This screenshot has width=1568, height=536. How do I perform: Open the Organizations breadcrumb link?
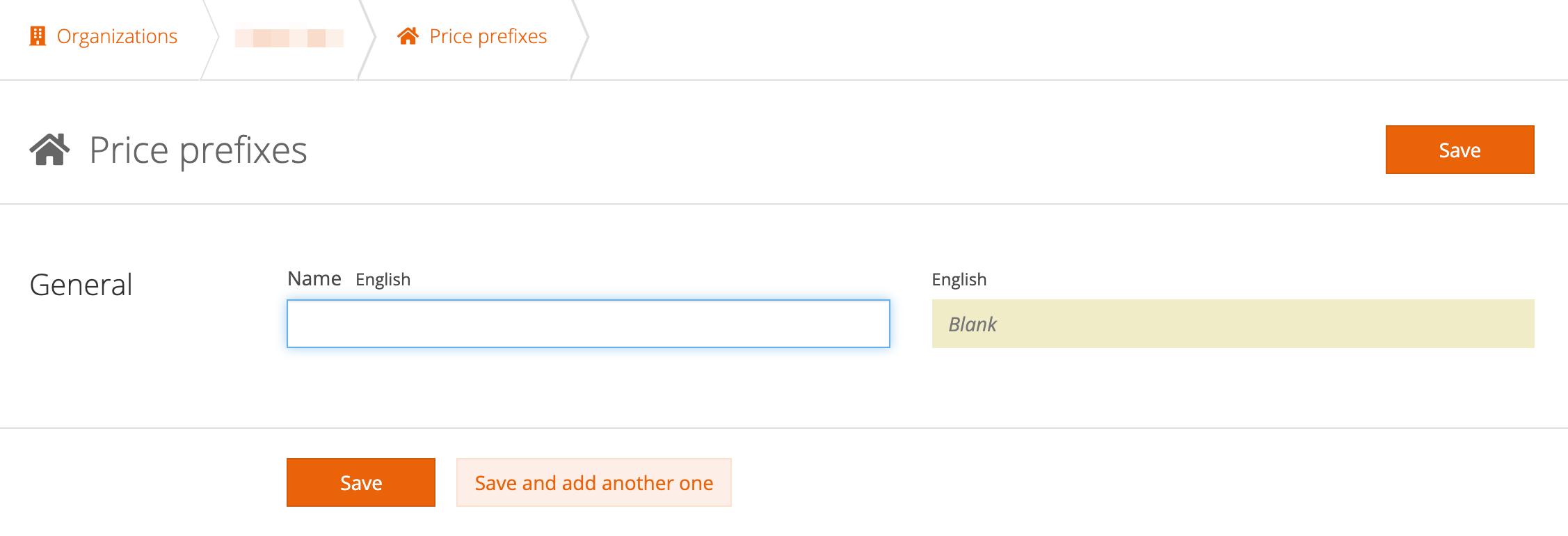(x=117, y=36)
